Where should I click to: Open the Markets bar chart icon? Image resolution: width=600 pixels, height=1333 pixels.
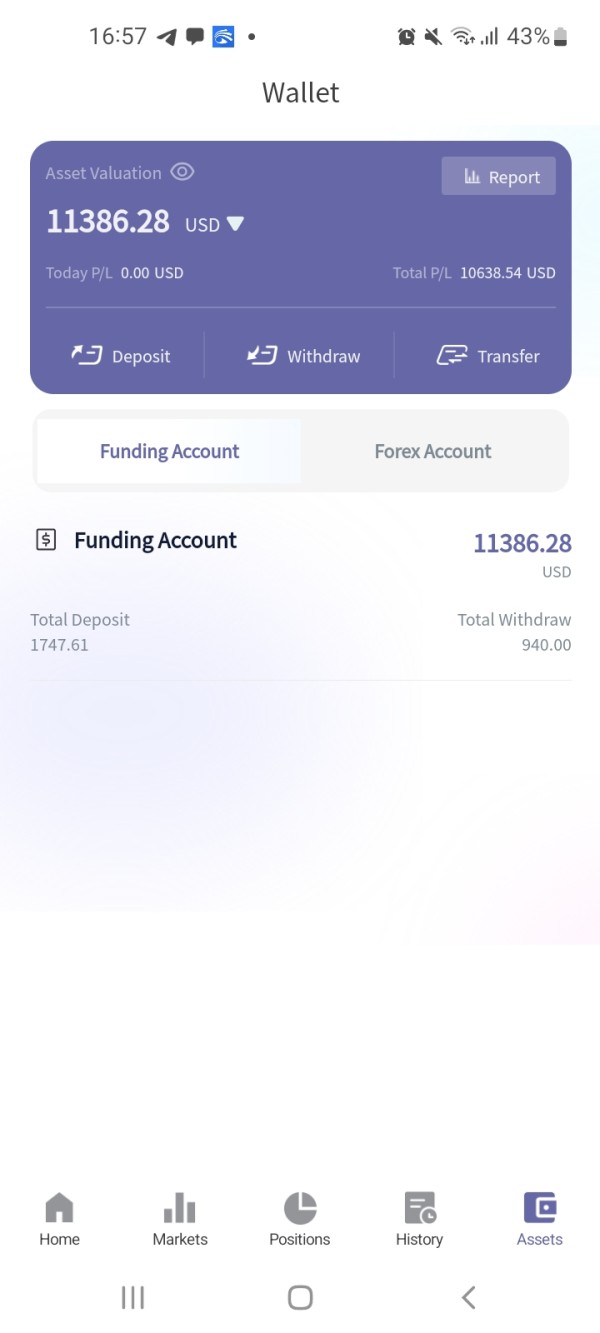[180, 1208]
